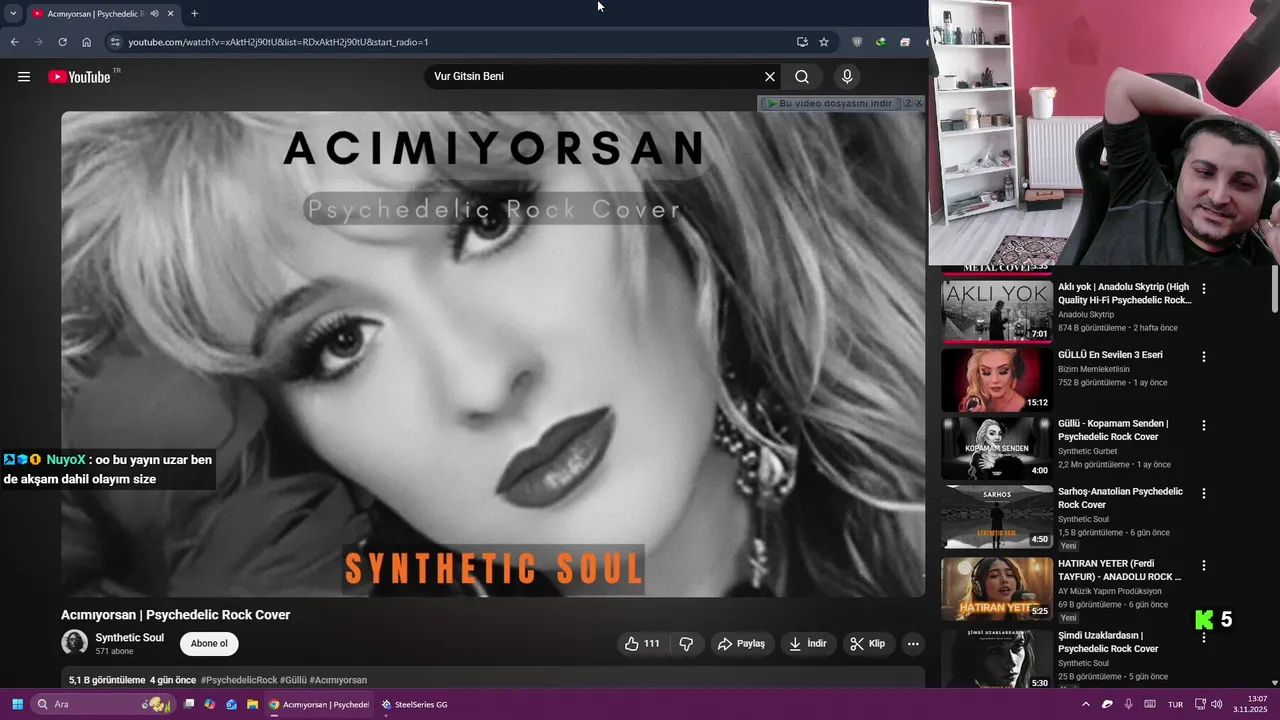
Task: Open #Acımıyorsan hashtag link
Action: coord(339,680)
